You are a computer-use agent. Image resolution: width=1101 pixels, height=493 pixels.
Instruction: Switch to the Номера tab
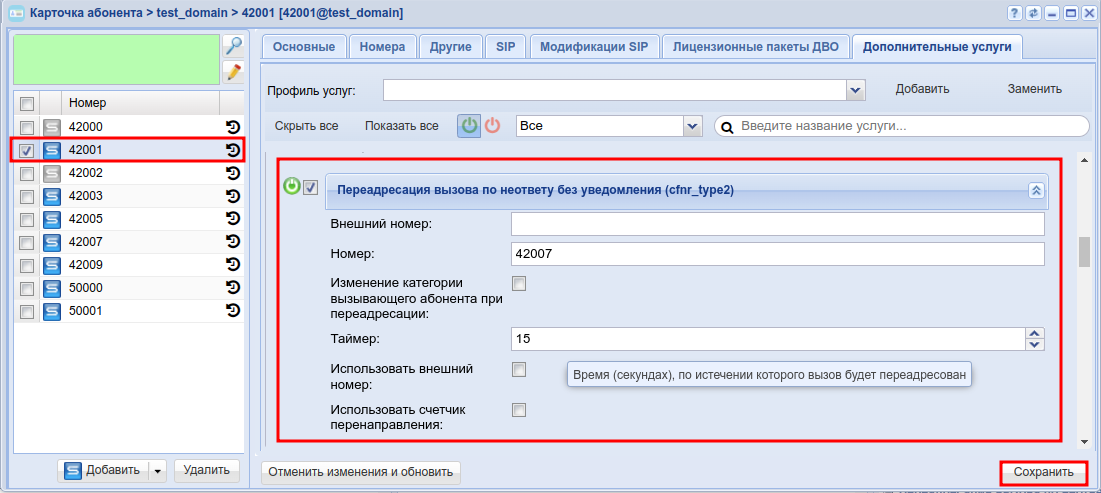[x=383, y=47]
